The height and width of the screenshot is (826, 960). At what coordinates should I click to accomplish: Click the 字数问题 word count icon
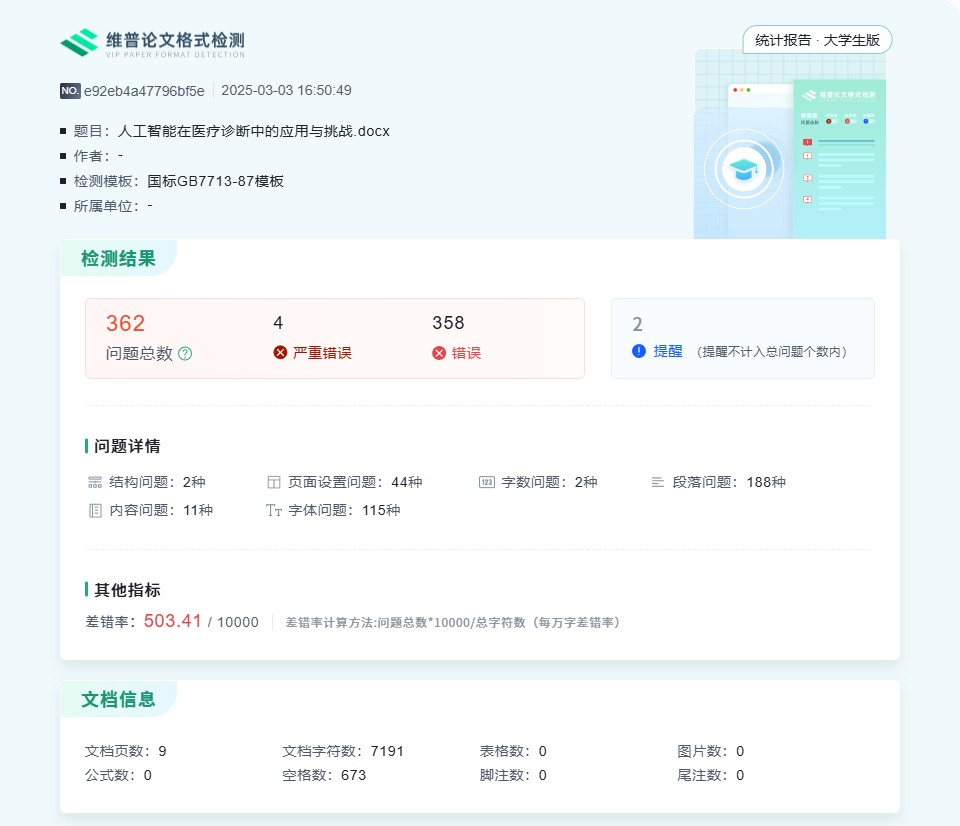click(487, 482)
